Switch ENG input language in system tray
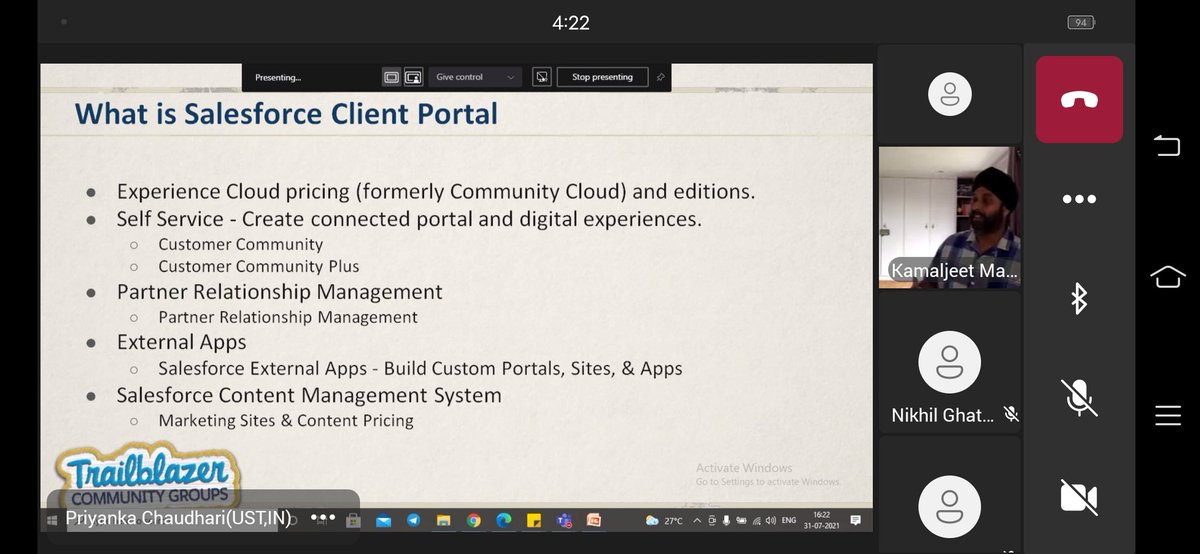The image size is (1200, 554). click(789, 521)
